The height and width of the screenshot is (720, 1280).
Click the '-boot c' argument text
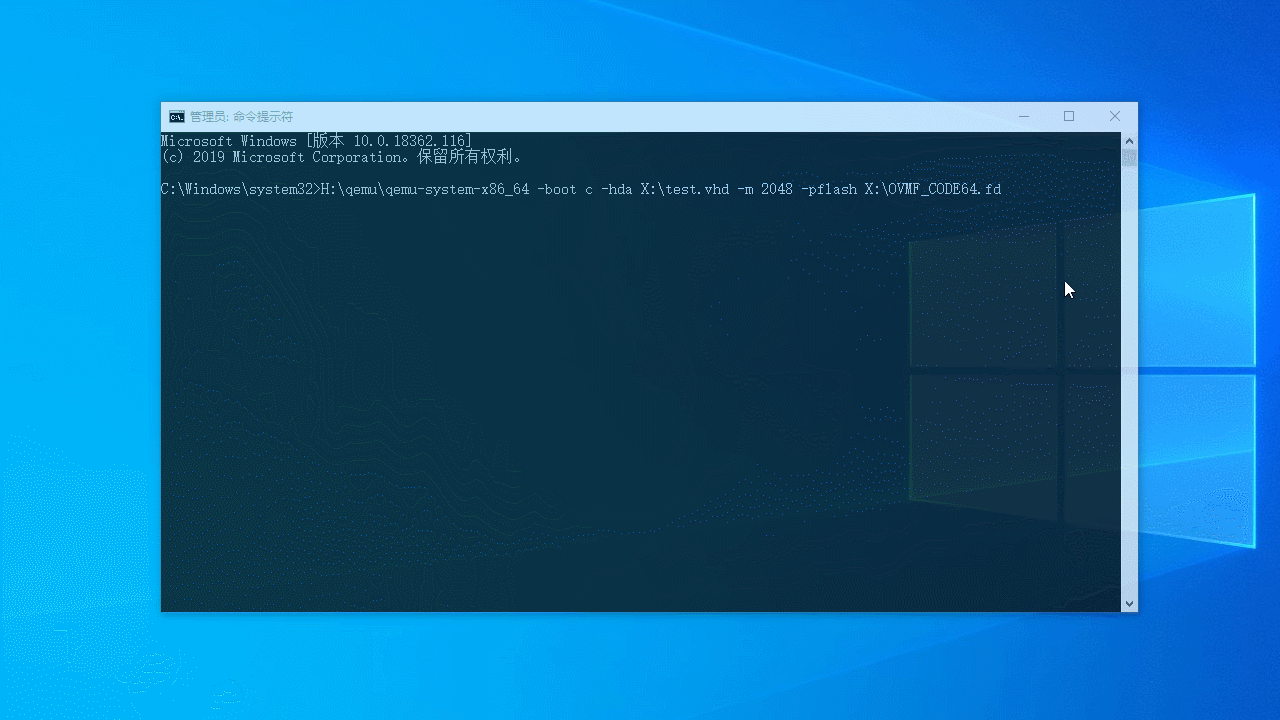coord(565,189)
